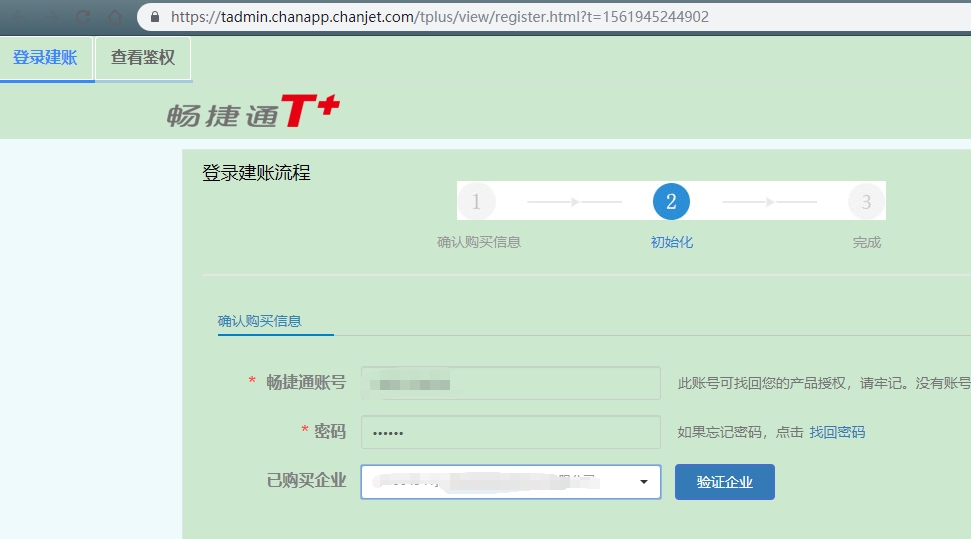The height and width of the screenshot is (539, 971).
Task: Click step 3 circle 完成
Action: 866,201
